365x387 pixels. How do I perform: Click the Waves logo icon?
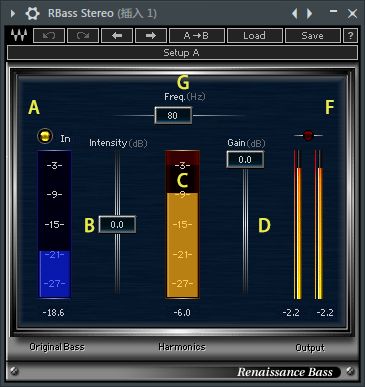(x=19, y=35)
